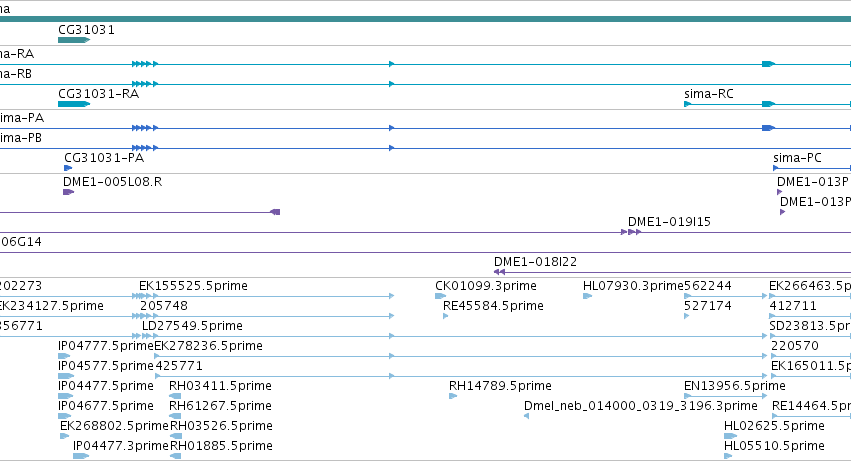Select the CG31031-RA transcript arrow
Viewport: 851px width, 461px height.
74,104
